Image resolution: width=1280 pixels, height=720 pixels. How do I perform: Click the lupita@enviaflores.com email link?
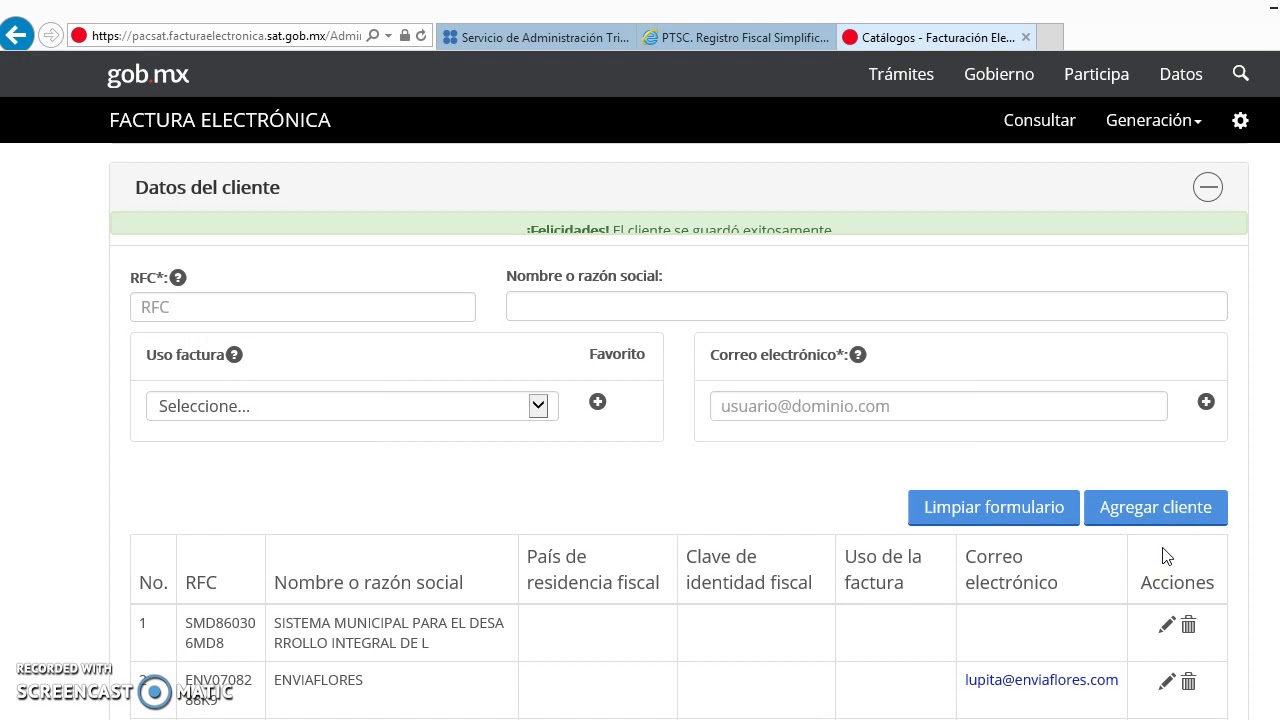pos(1041,680)
